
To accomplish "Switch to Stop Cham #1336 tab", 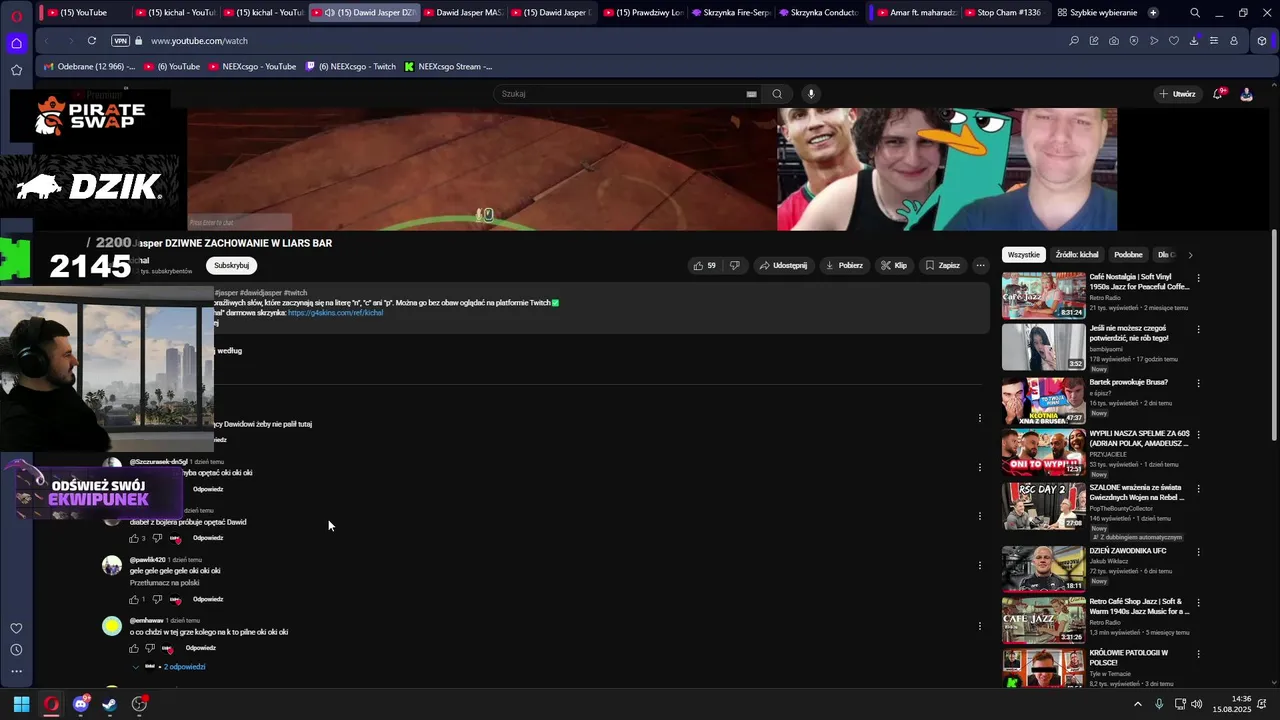I will tap(1001, 12).
